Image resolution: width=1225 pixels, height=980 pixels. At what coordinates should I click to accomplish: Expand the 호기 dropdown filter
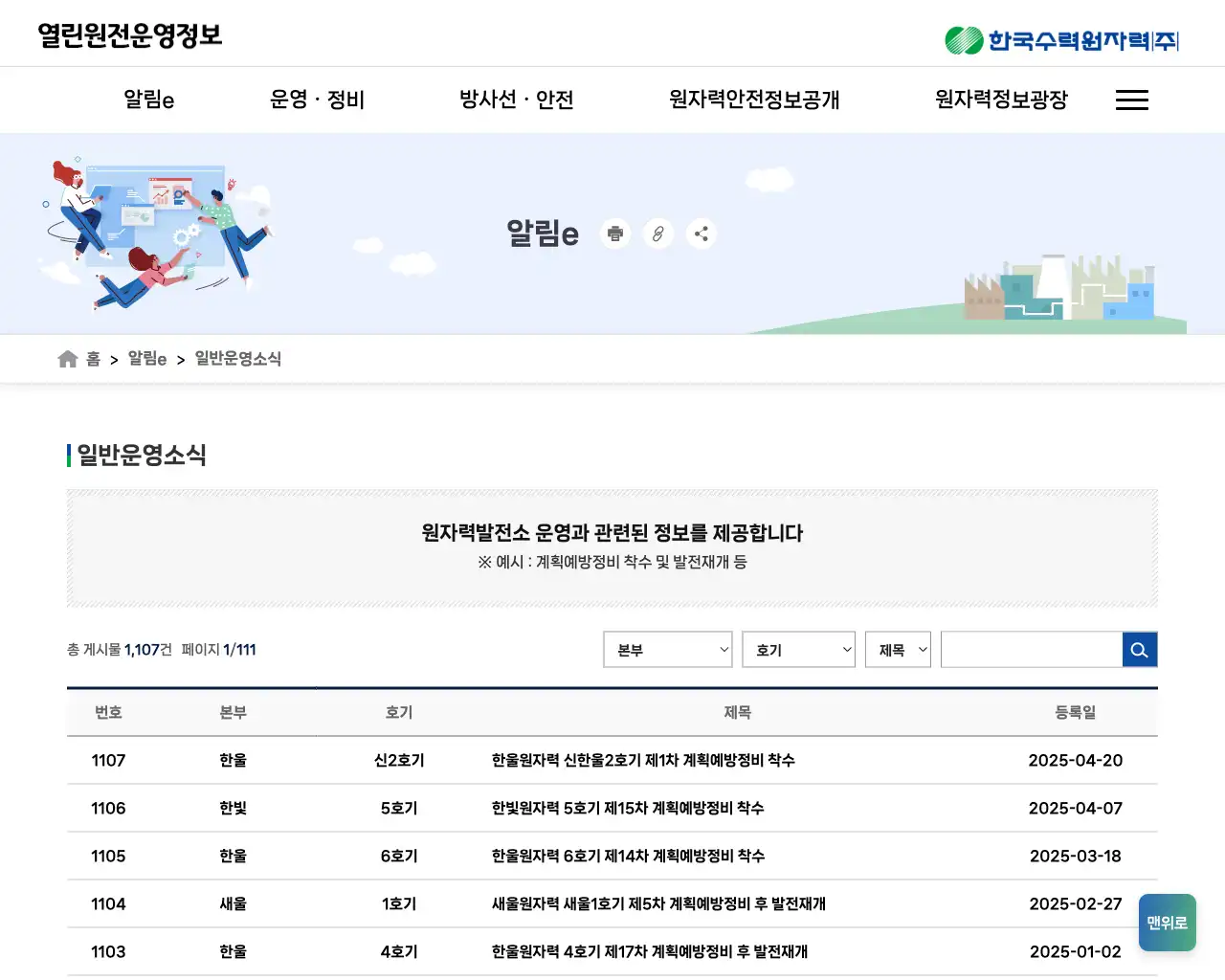coord(799,650)
